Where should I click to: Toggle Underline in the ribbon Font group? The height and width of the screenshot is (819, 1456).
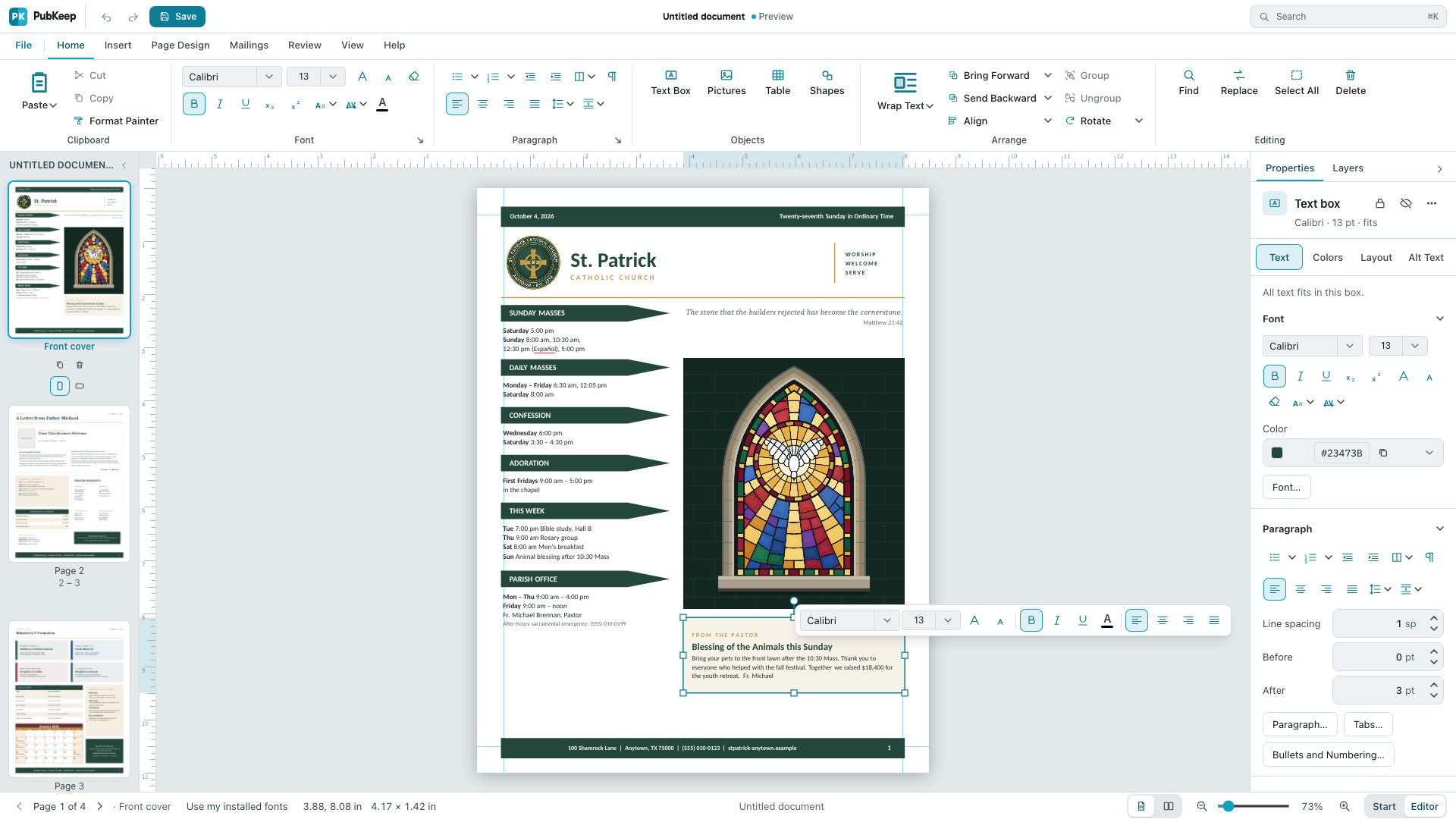tap(246, 104)
